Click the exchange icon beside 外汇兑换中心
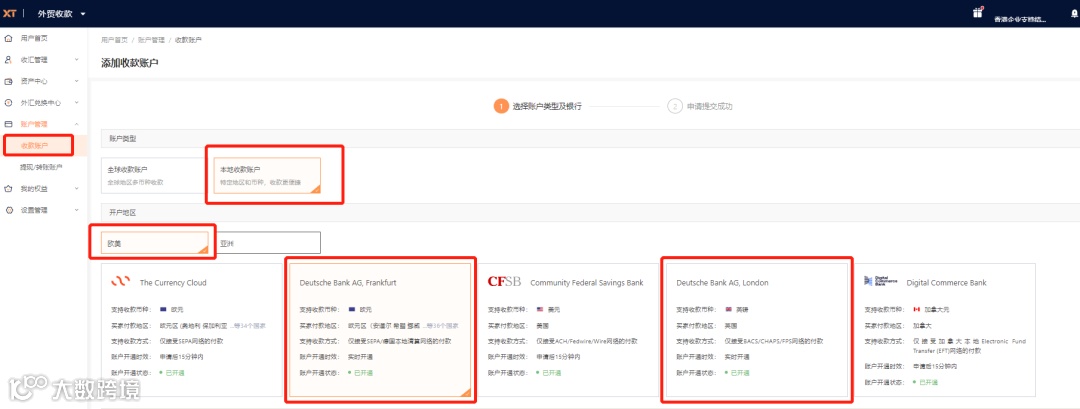The width and height of the screenshot is (1080, 409). (x=8, y=103)
